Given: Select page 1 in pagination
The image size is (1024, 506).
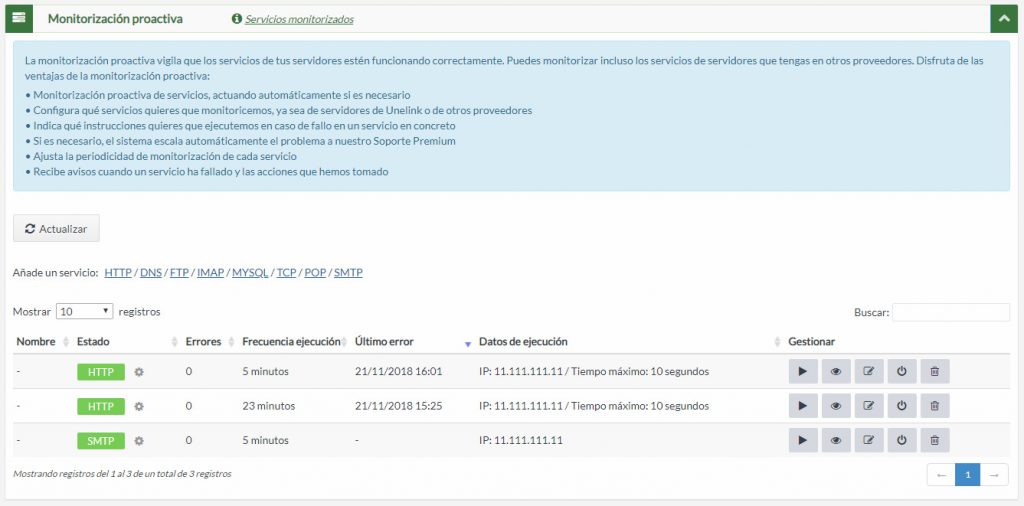Looking at the screenshot, I should 968,475.
